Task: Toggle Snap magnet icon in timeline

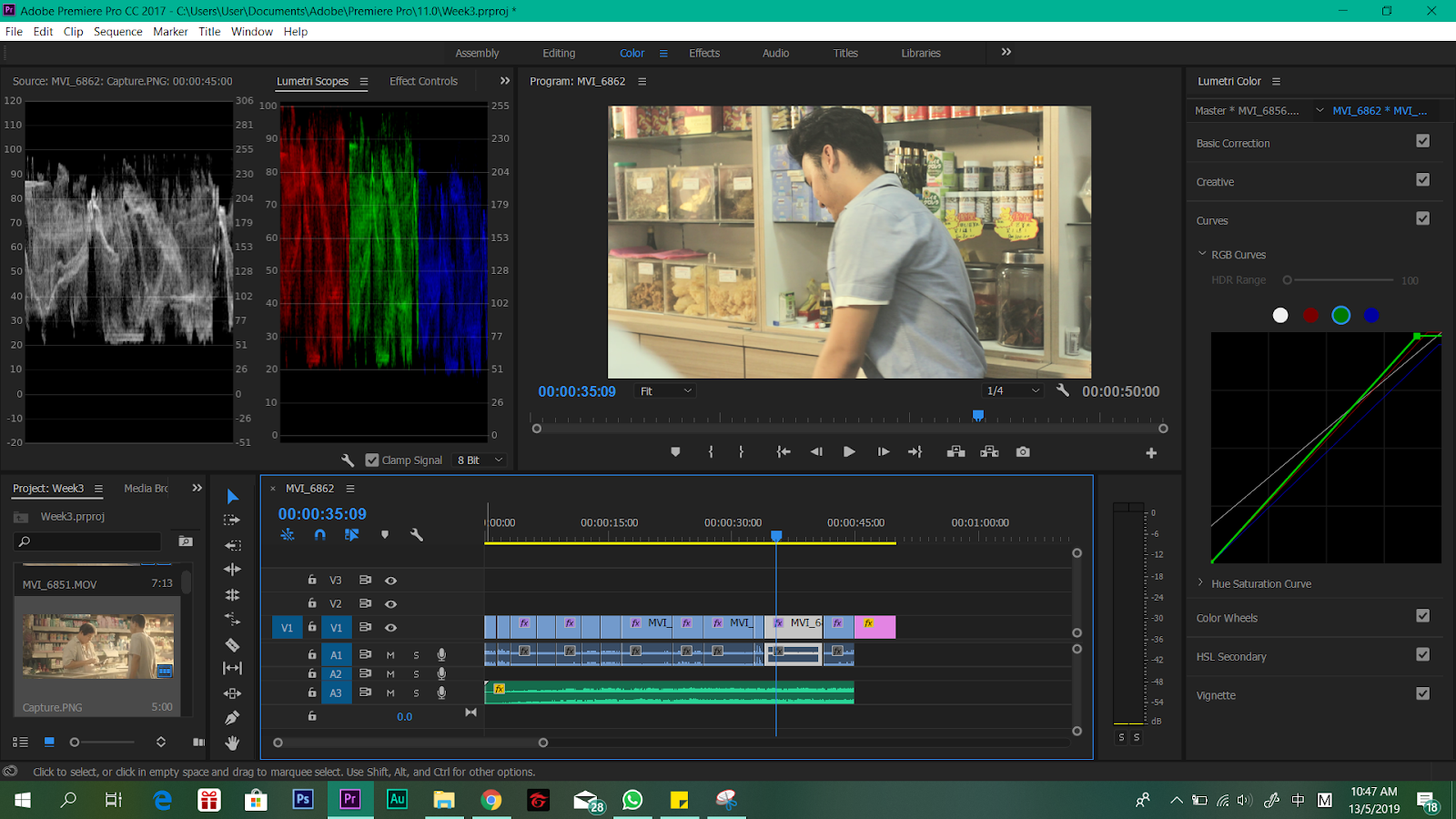Action: click(319, 535)
